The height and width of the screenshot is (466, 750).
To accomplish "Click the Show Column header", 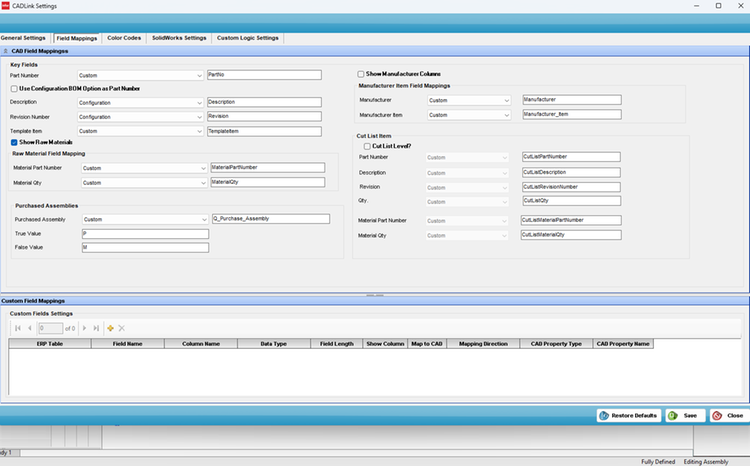I will tap(386, 344).
